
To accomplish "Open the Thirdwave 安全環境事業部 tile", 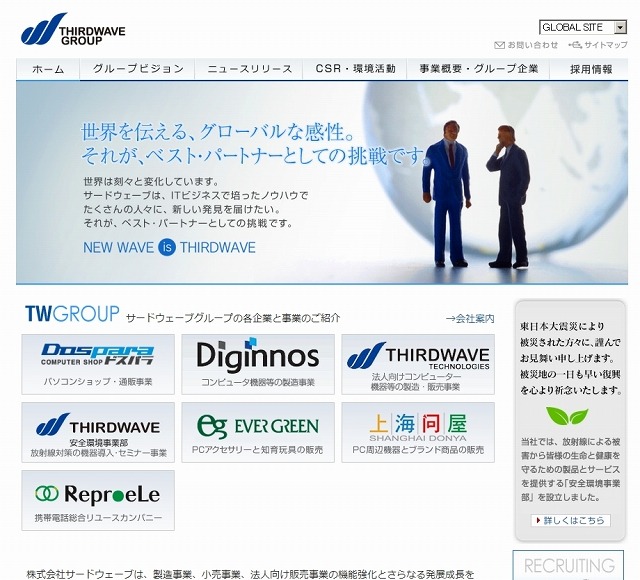I will [x=97, y=431].
